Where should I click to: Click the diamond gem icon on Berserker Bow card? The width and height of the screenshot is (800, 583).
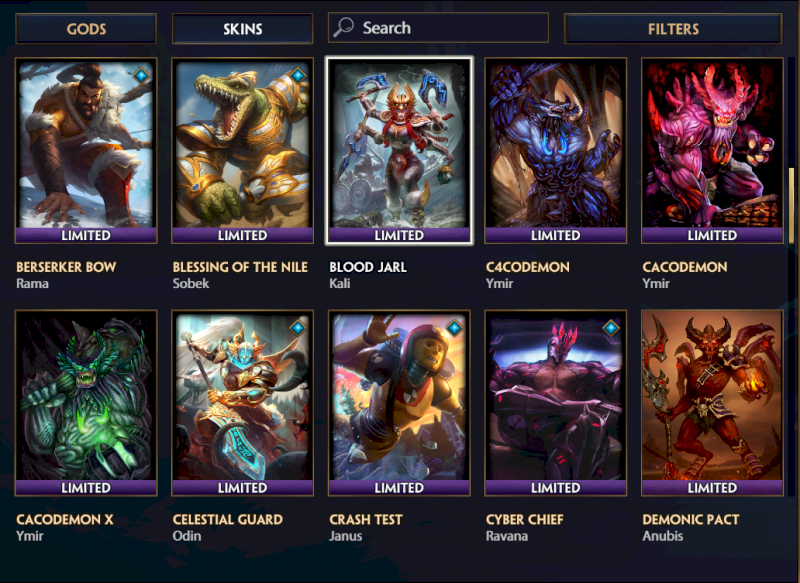141,75
